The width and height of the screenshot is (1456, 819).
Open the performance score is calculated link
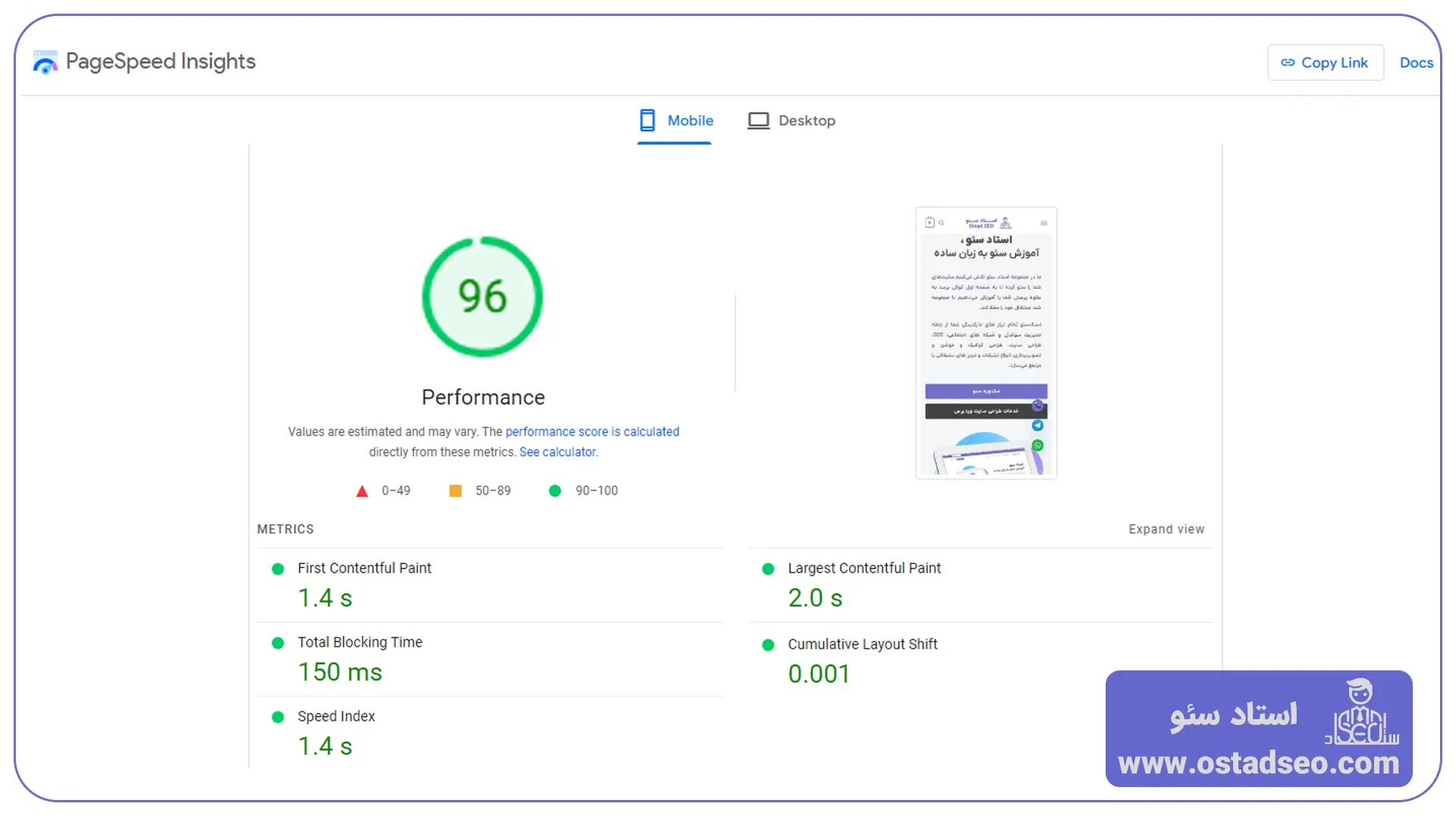592,431
